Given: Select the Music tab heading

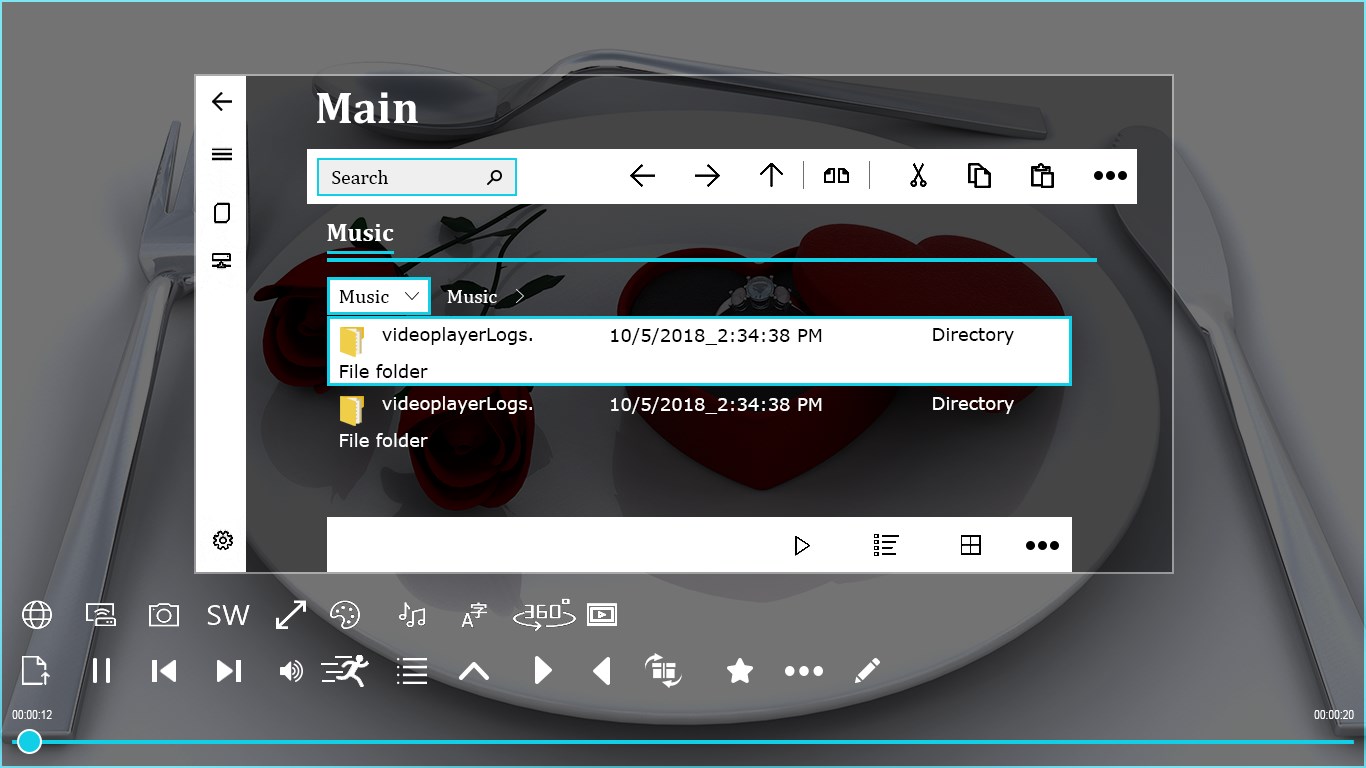Looking at the screenshot, I should [x=360, y=233].
